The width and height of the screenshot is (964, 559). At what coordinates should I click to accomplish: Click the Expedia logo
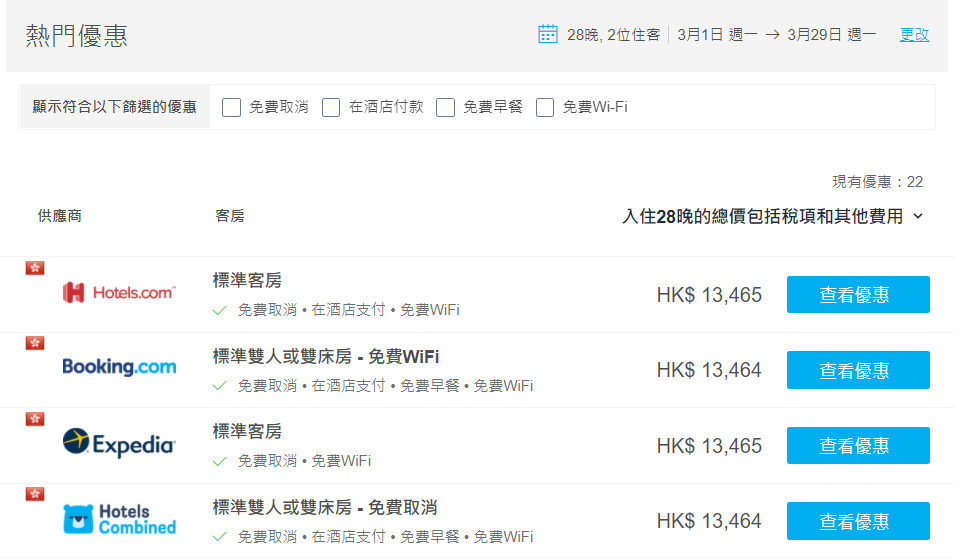119,443
